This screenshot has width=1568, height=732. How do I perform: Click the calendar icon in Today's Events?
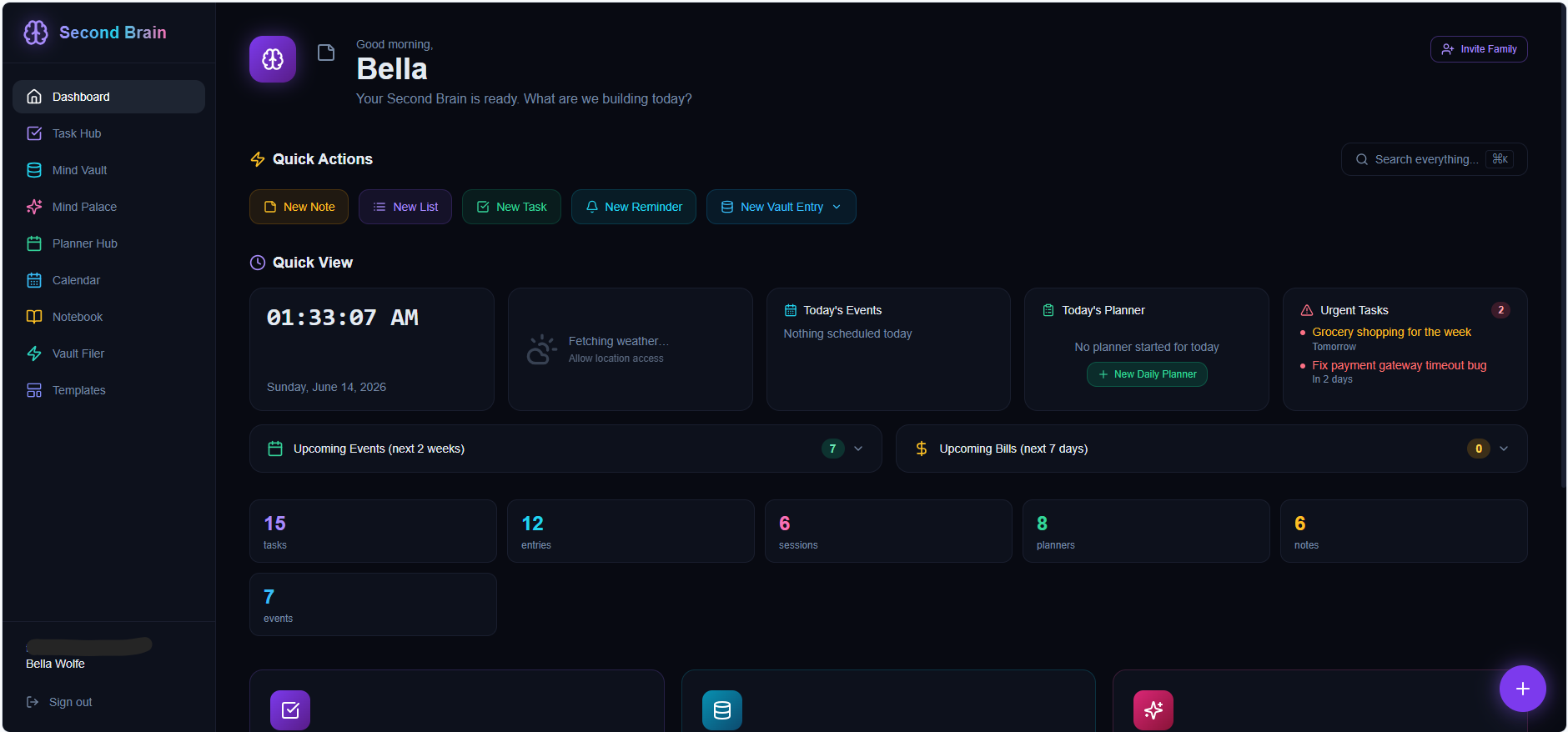coord(791,310)
